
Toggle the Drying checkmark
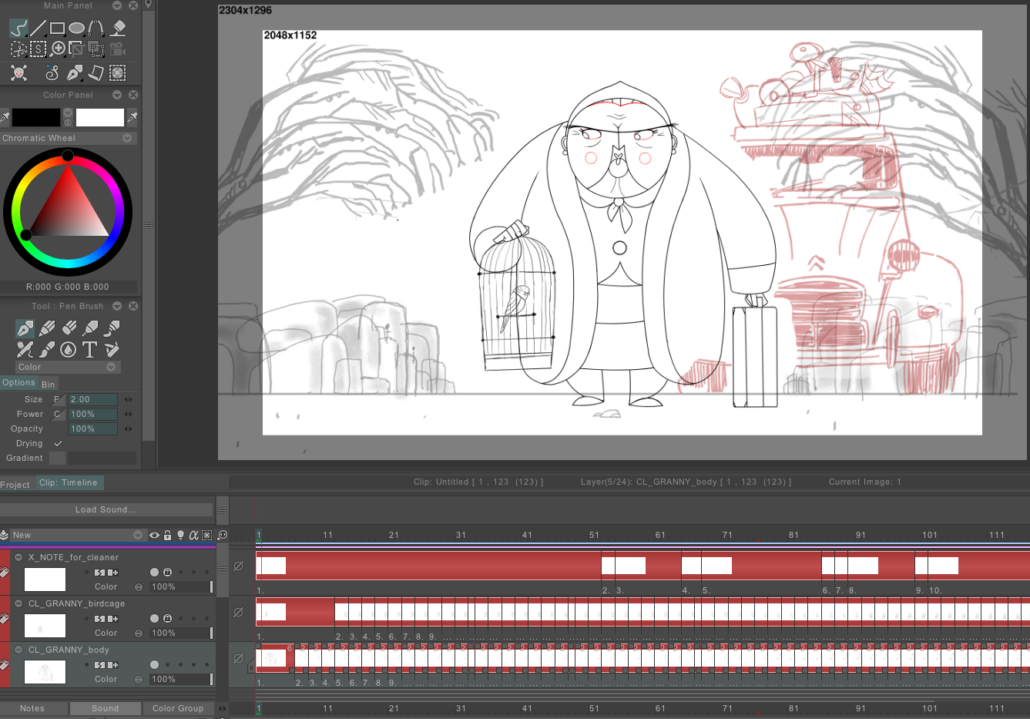58,444
